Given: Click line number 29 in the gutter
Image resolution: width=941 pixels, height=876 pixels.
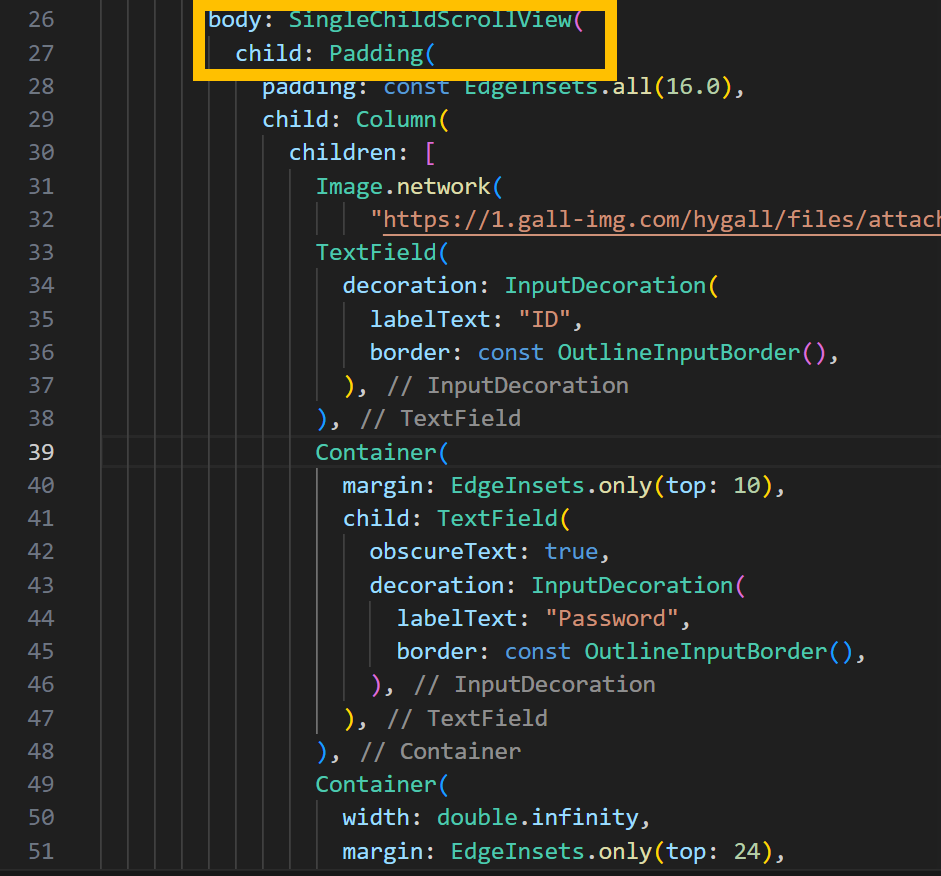Looking at the screenshot, I should click(41, 119).
